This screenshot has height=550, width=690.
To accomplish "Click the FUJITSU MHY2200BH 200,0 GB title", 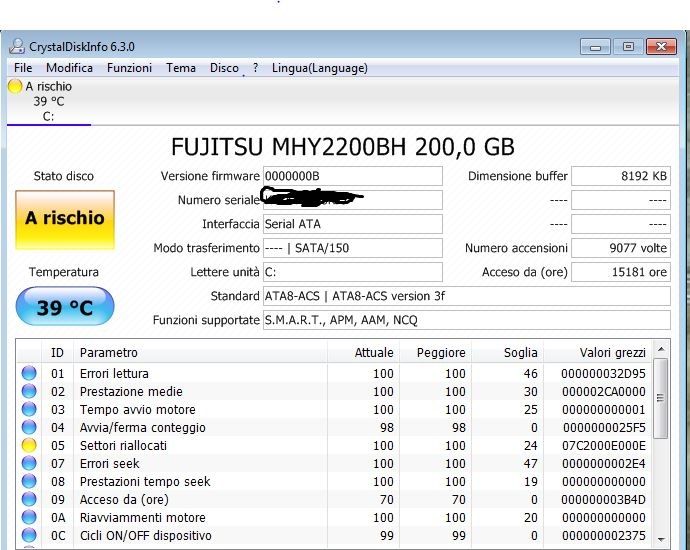I will pos(343,147).
